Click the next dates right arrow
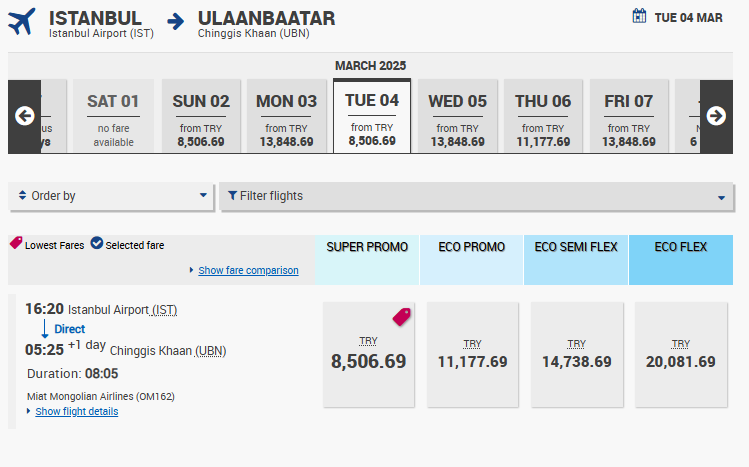 [x=716, y=116]
